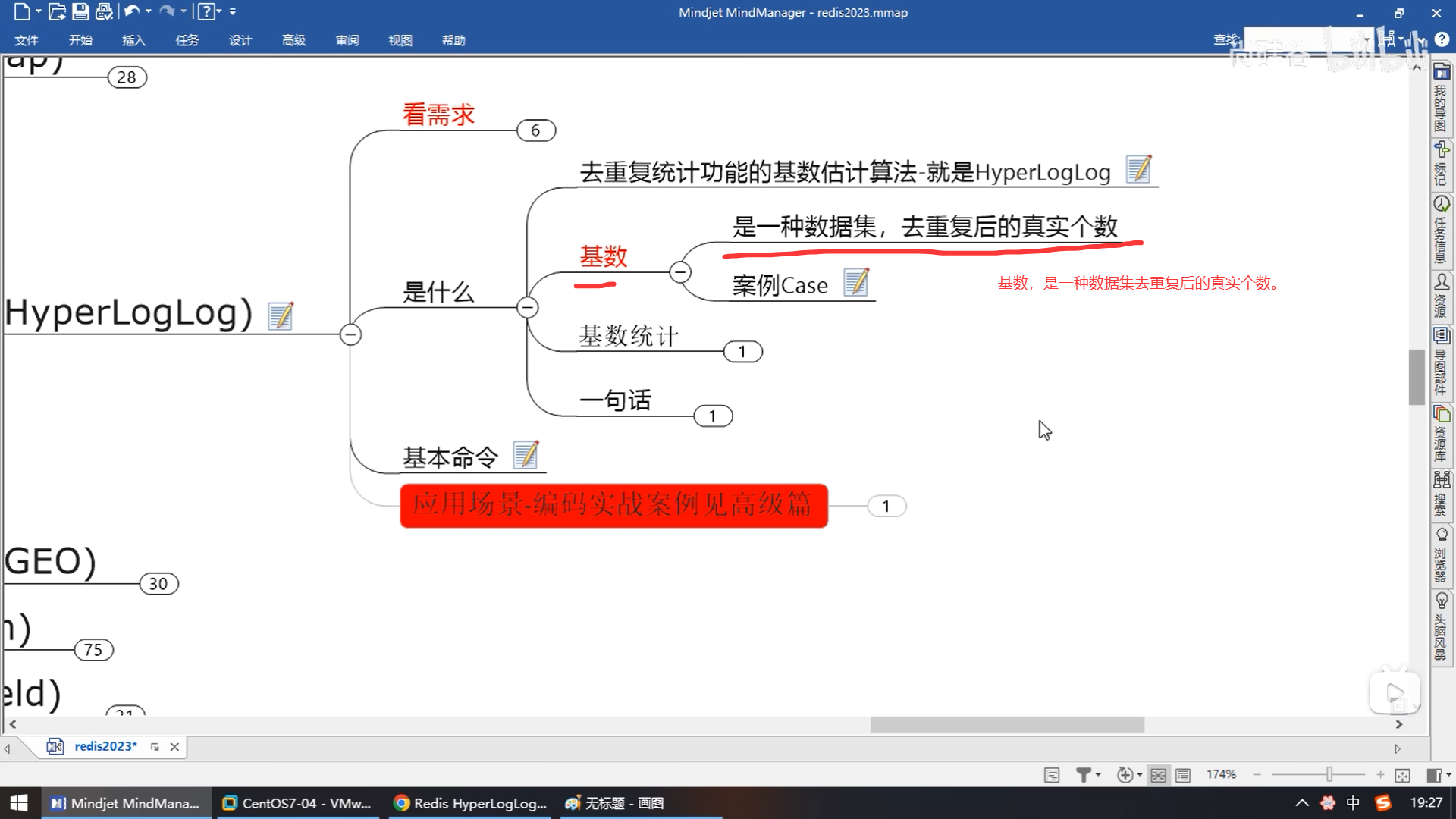This screenshot has height=819, width=1456.
Task: Click the zoom slider handle
Action: click(x=1329, y=774)
